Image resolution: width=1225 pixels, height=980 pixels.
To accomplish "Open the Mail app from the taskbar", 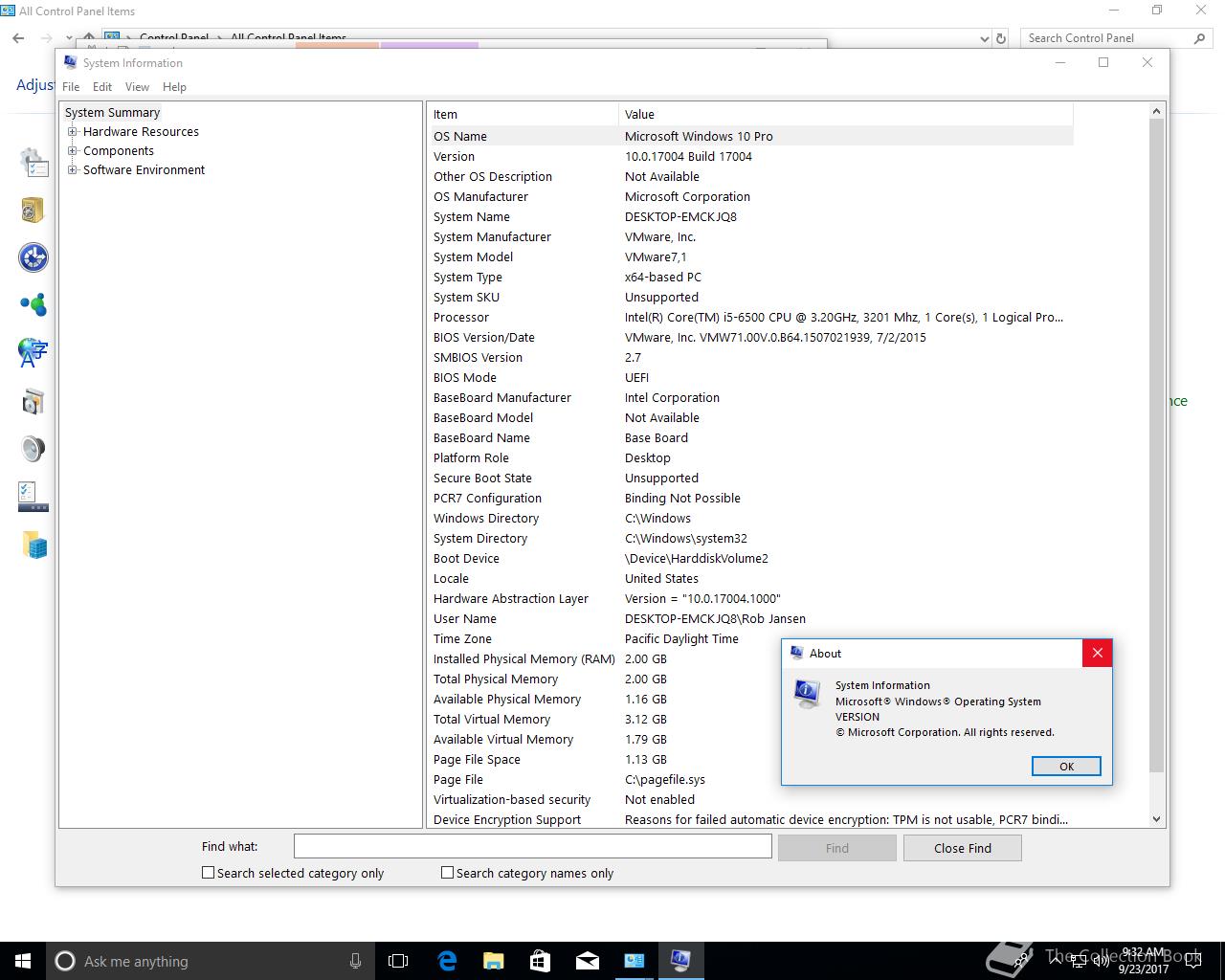I will tap(587, 961).
